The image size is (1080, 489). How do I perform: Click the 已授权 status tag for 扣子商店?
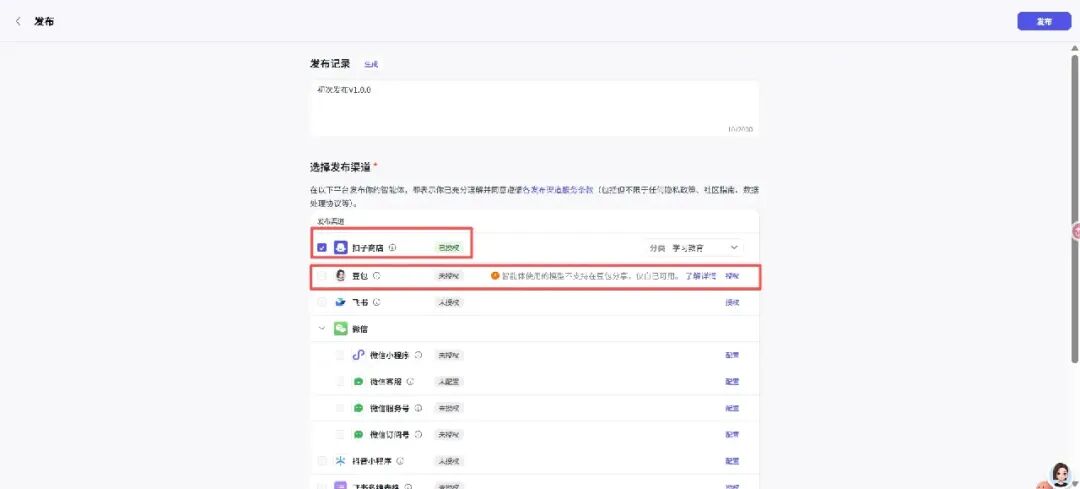[x=448, y=247]
